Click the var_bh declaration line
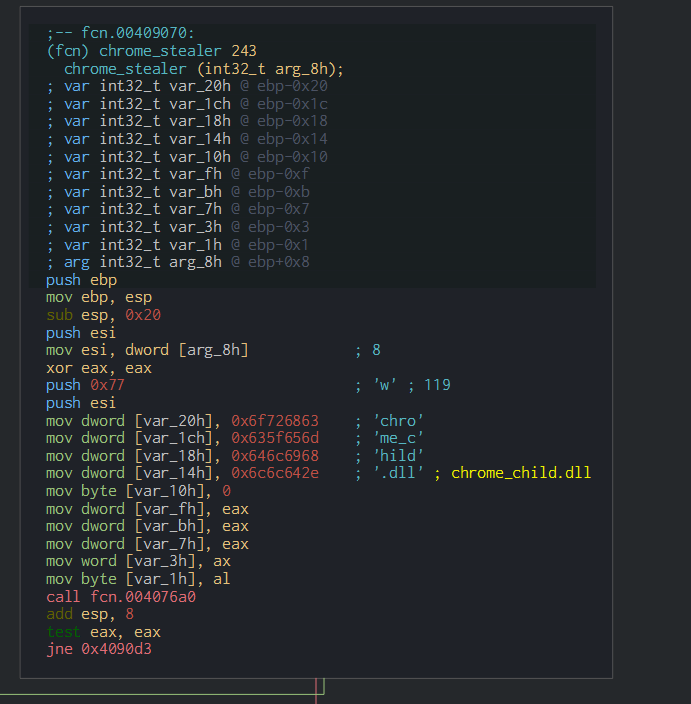 tap(178, 192)
